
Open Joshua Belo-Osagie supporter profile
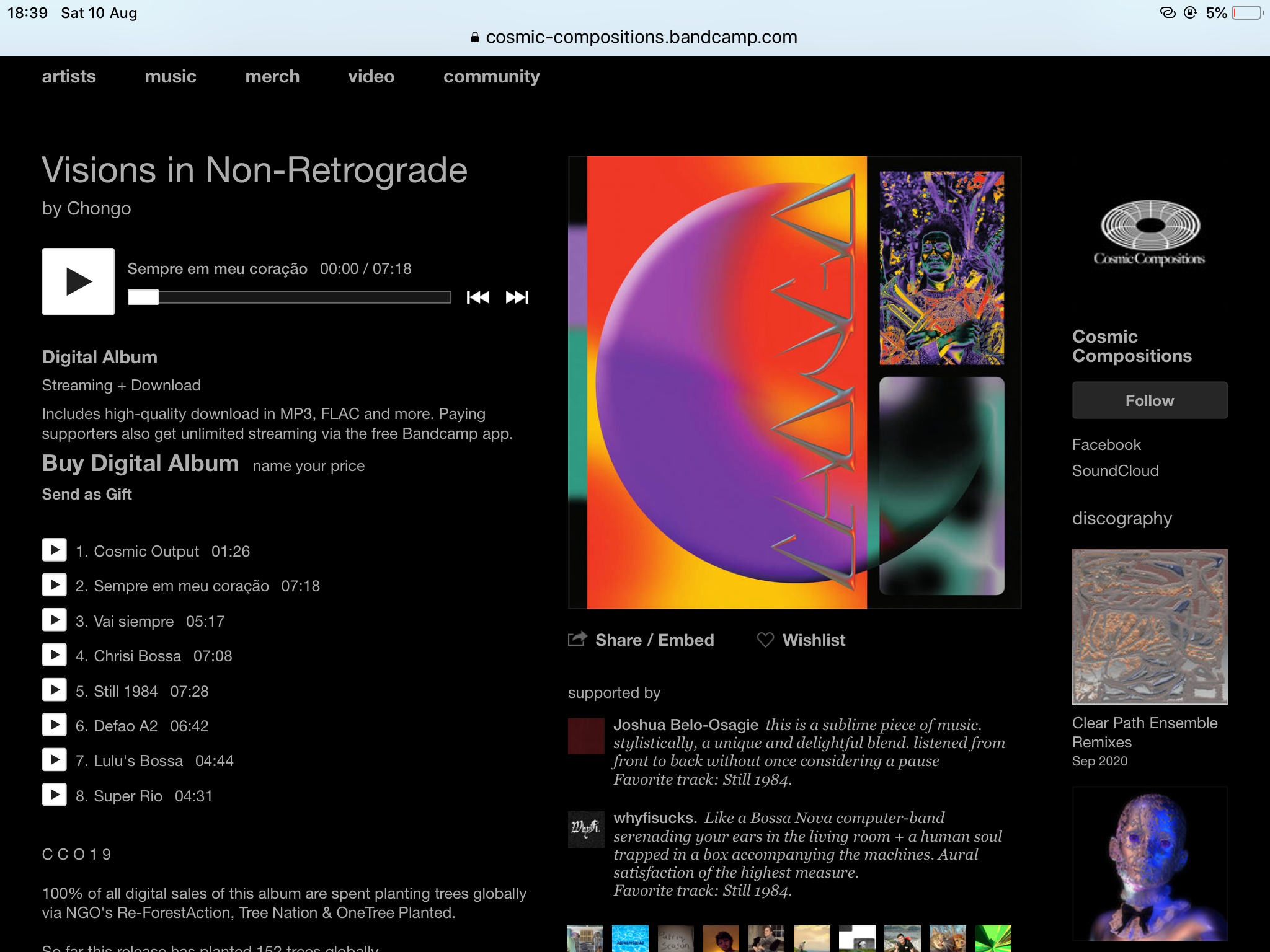click(x=686, y=725)
